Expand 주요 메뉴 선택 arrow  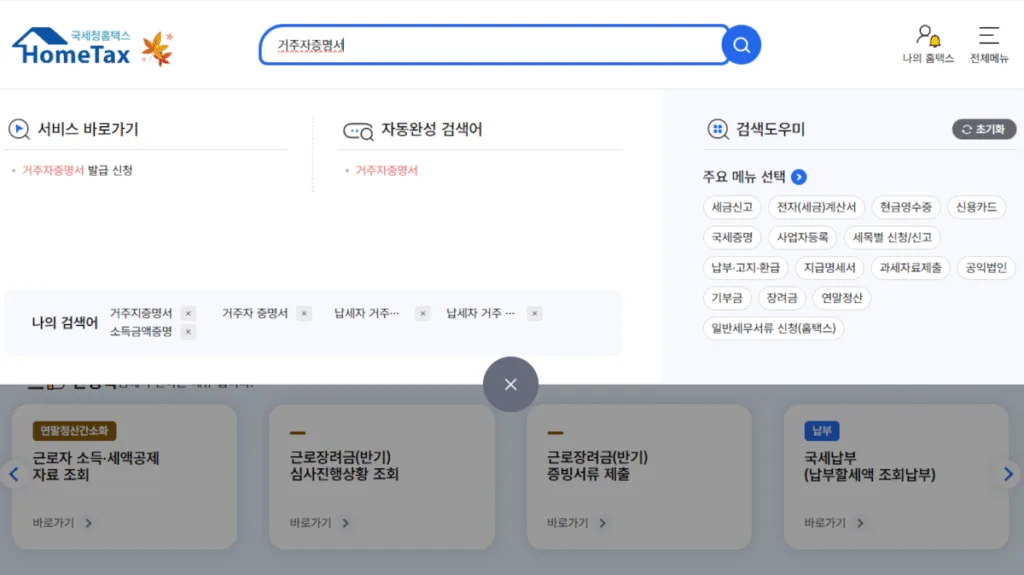(799, 177)
